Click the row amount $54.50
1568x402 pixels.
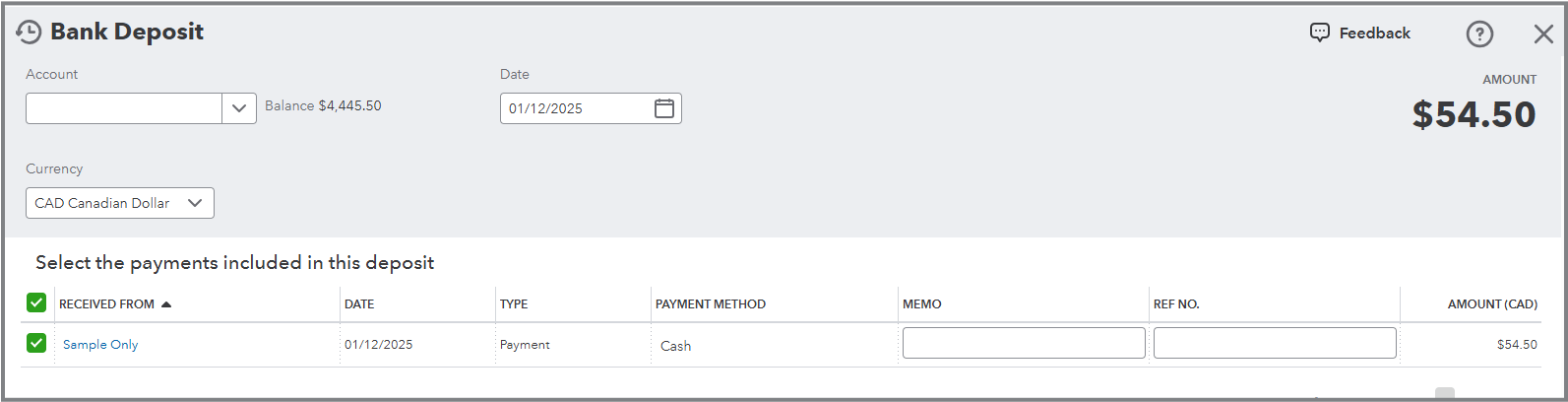(1517, 345)
